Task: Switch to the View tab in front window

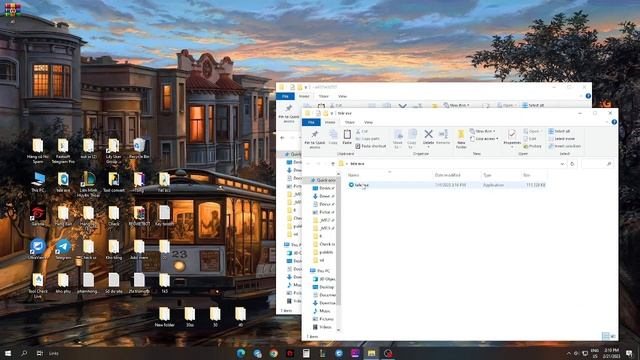Action: click(x=368, y=122)
